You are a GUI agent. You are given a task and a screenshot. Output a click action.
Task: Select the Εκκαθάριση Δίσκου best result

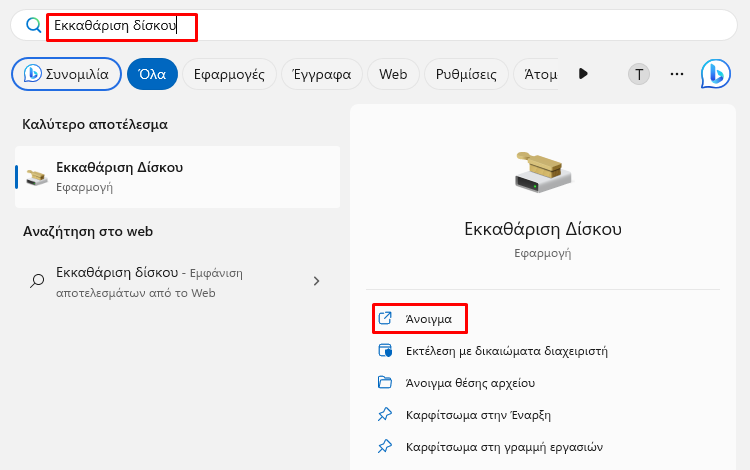177,177
